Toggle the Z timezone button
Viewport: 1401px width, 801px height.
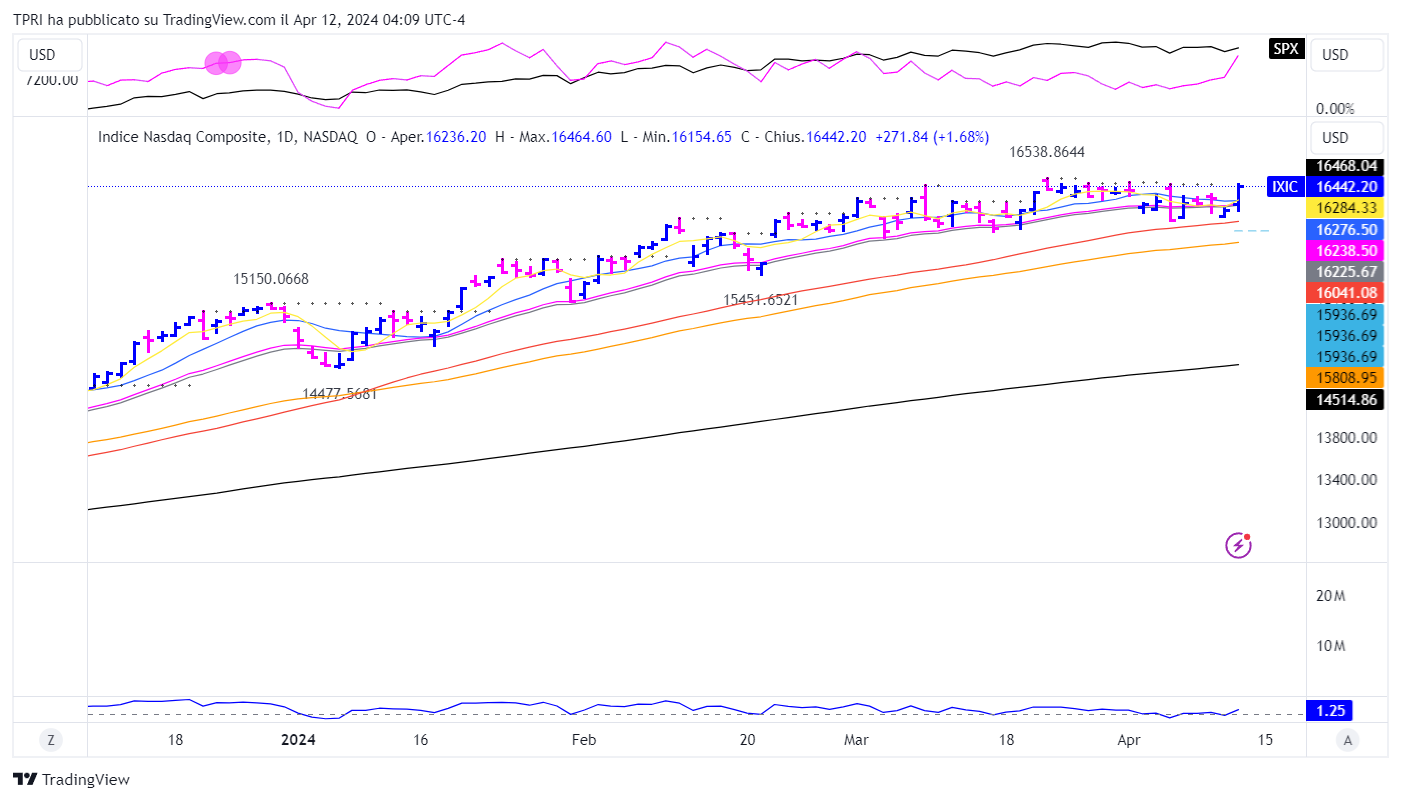tap(49, 740)
